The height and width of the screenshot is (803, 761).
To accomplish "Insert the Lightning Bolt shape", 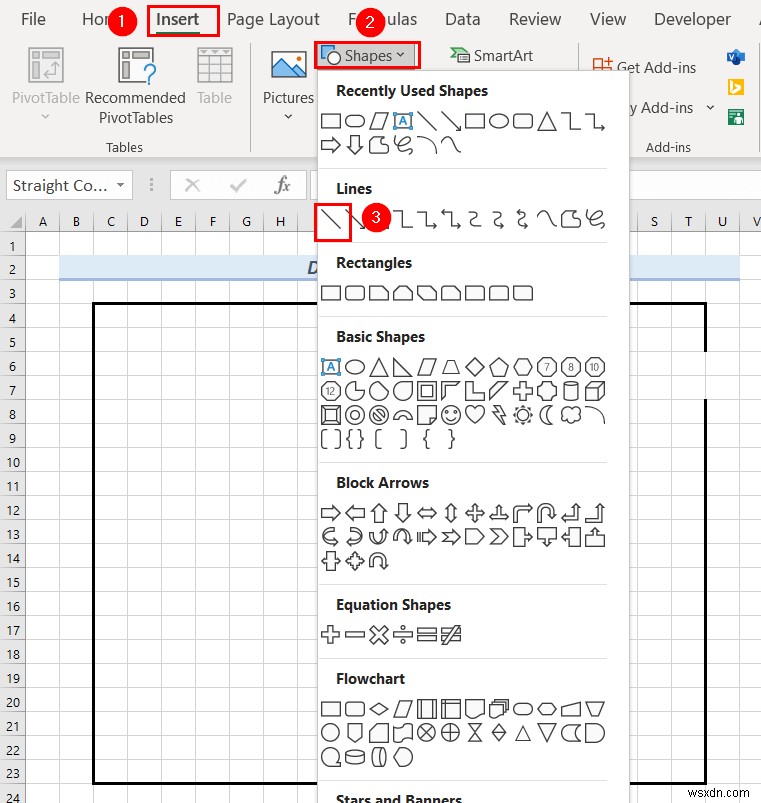I will 499,415.
